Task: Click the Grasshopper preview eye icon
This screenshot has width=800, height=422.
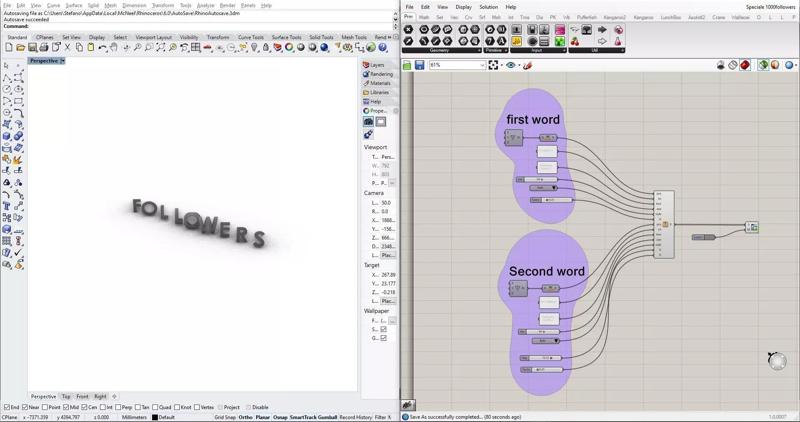Action: click(x=511, y=65)
